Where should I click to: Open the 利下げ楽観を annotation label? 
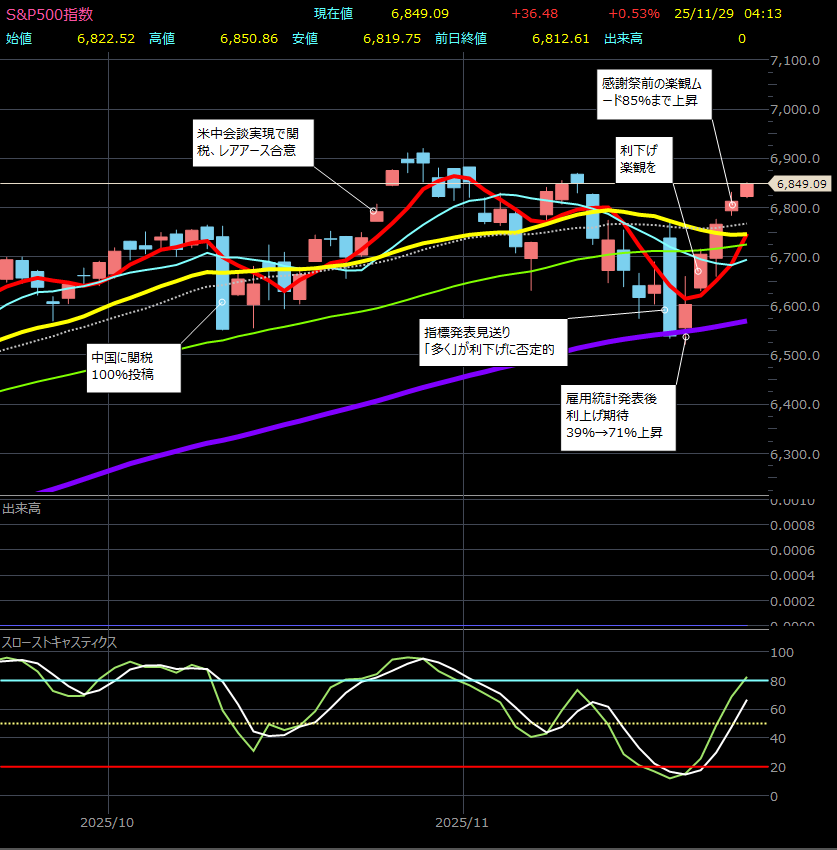642,159
